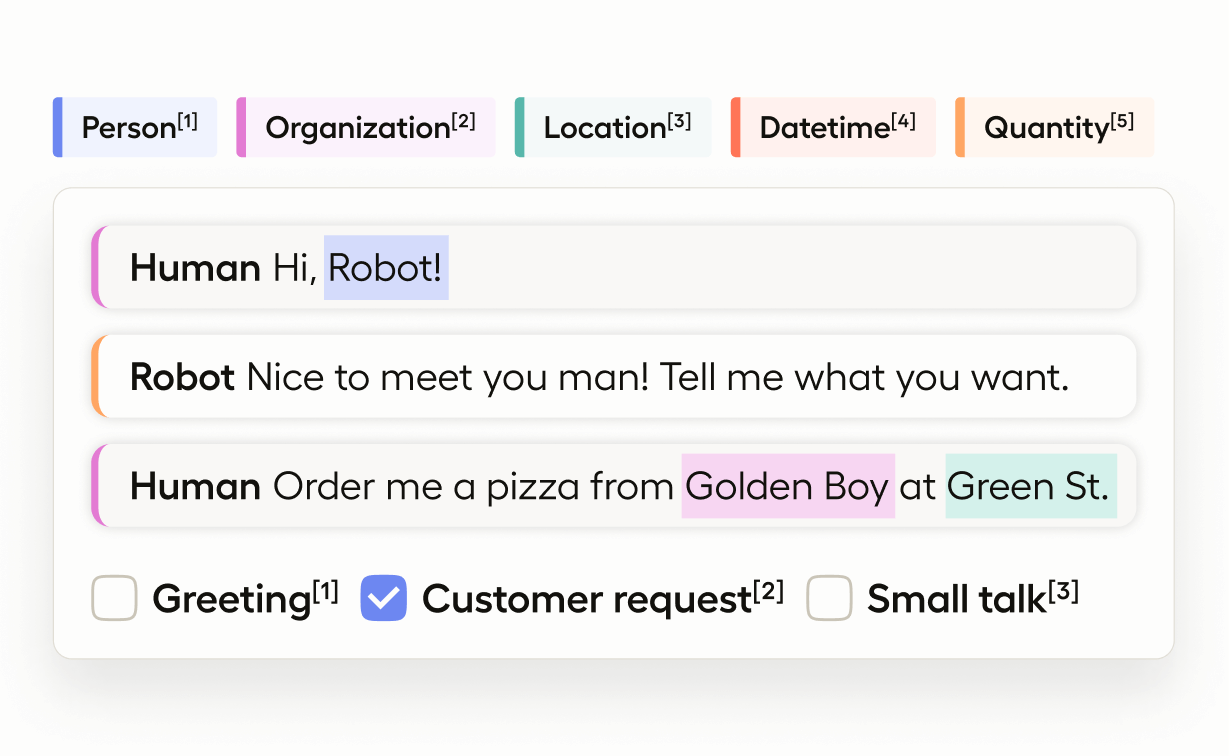Select the Robot speaker name in the dialogue
This screenshot has height=756, width=1229.
click(x=182, y=377)
